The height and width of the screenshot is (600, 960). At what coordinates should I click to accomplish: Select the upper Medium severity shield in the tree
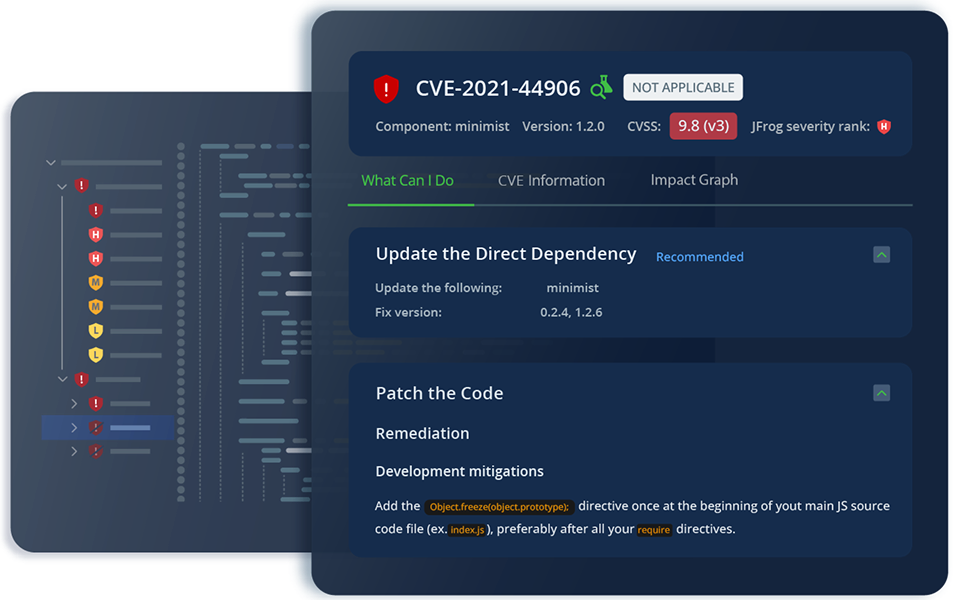click(96, 282)
